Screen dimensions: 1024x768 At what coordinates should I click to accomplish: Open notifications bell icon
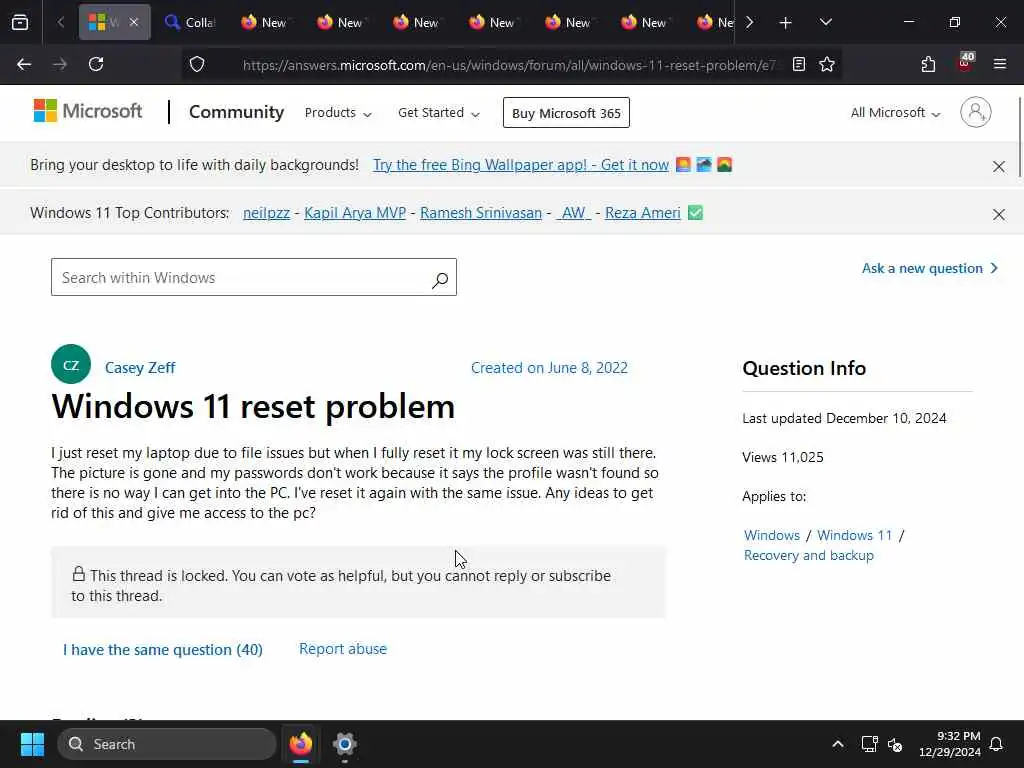996,744
